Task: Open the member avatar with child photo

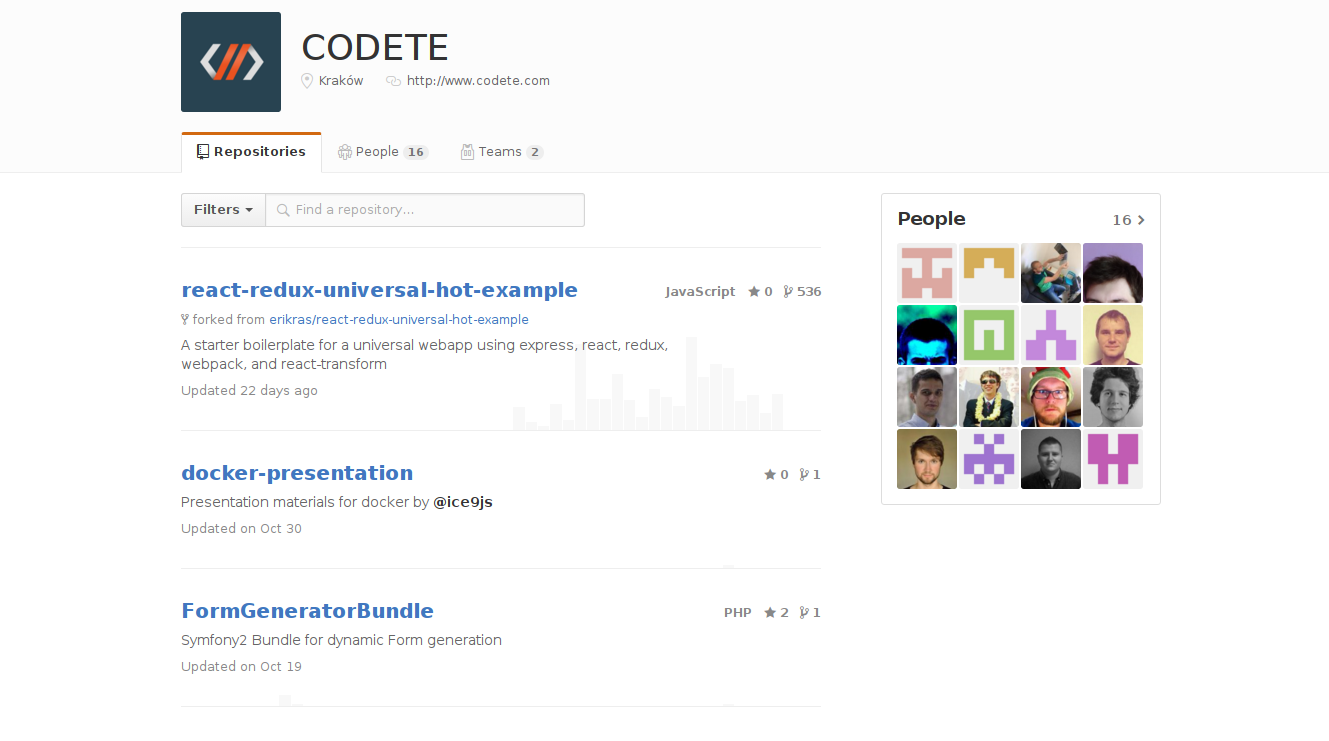Action: [x=1051, y=273]
